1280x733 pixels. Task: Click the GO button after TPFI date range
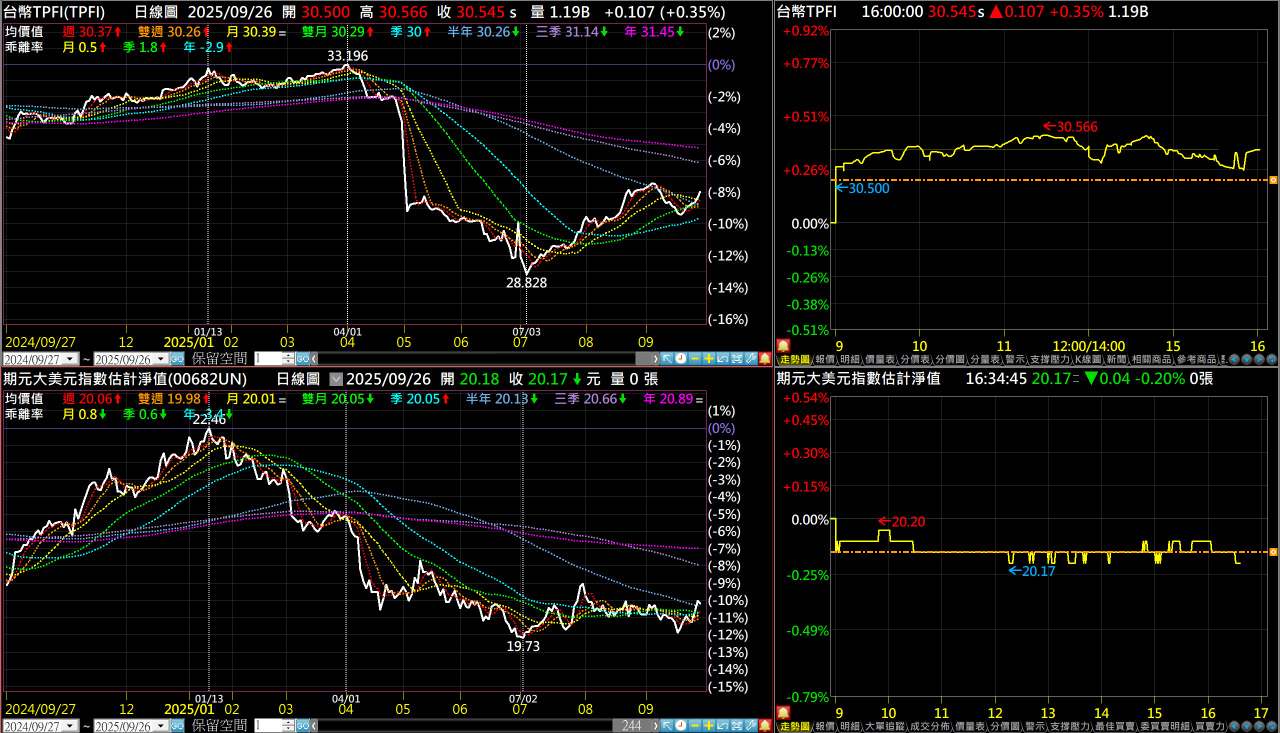click(177, 359)
